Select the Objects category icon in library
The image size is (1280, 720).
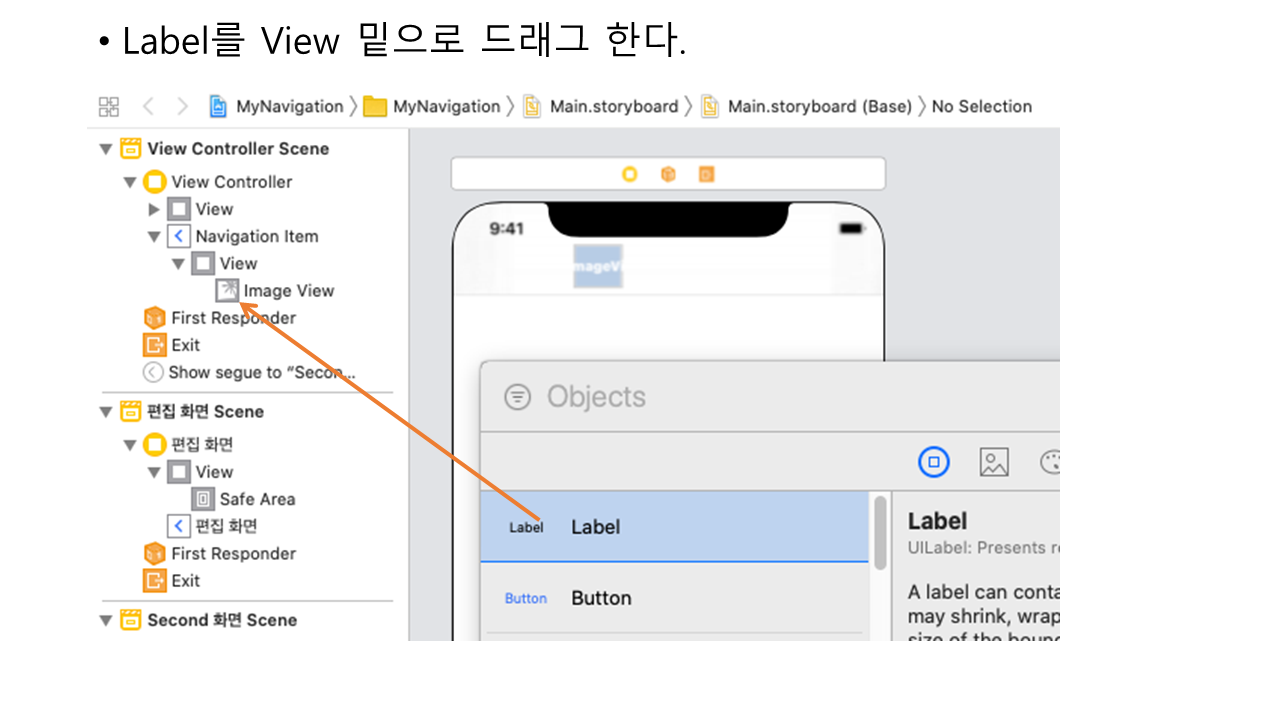point(933,462)
